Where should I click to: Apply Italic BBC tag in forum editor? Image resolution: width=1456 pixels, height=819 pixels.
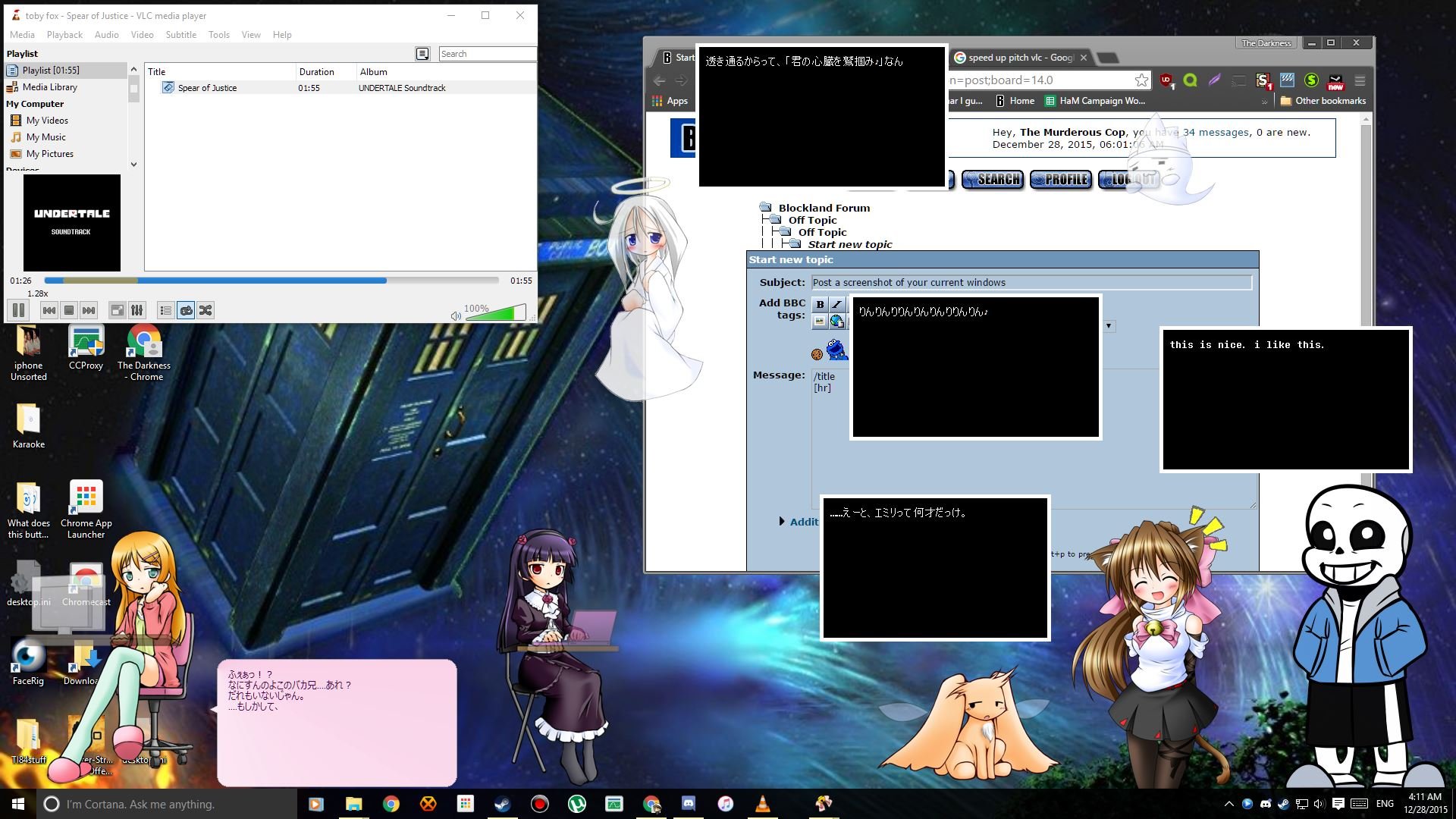[837, 304]
